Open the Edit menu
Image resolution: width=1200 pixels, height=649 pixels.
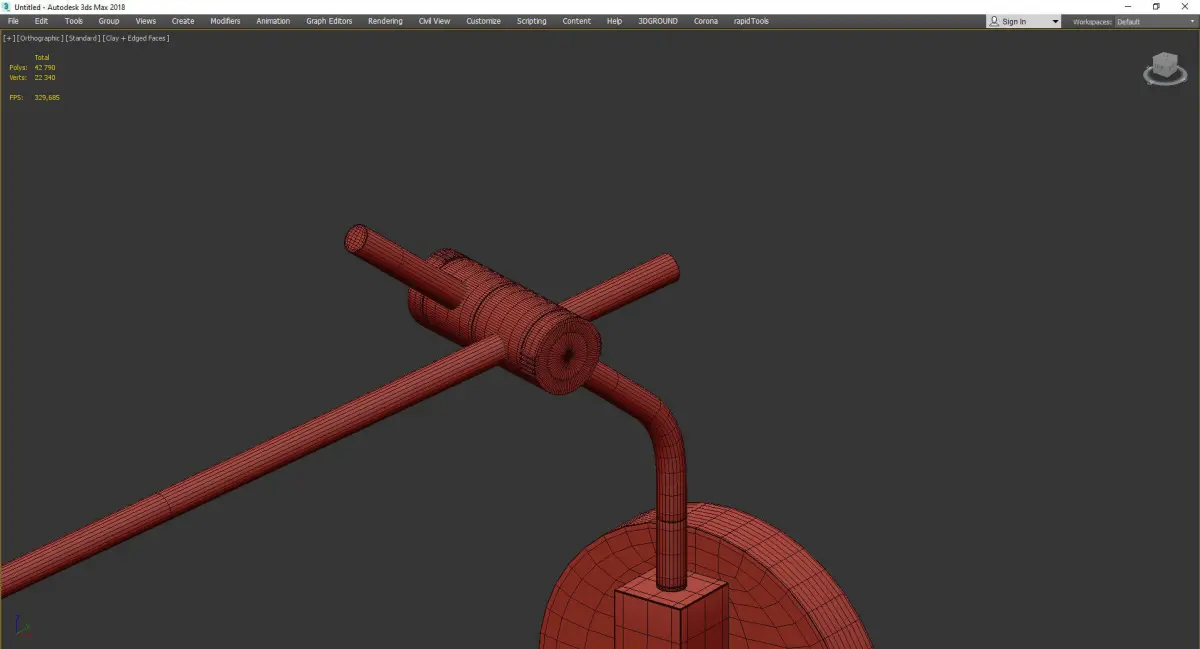click(41, 21)
